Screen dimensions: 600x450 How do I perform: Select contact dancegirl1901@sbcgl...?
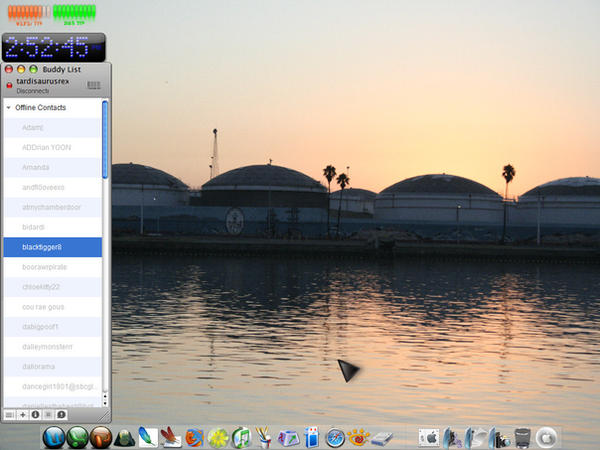(x=53, y=386)
